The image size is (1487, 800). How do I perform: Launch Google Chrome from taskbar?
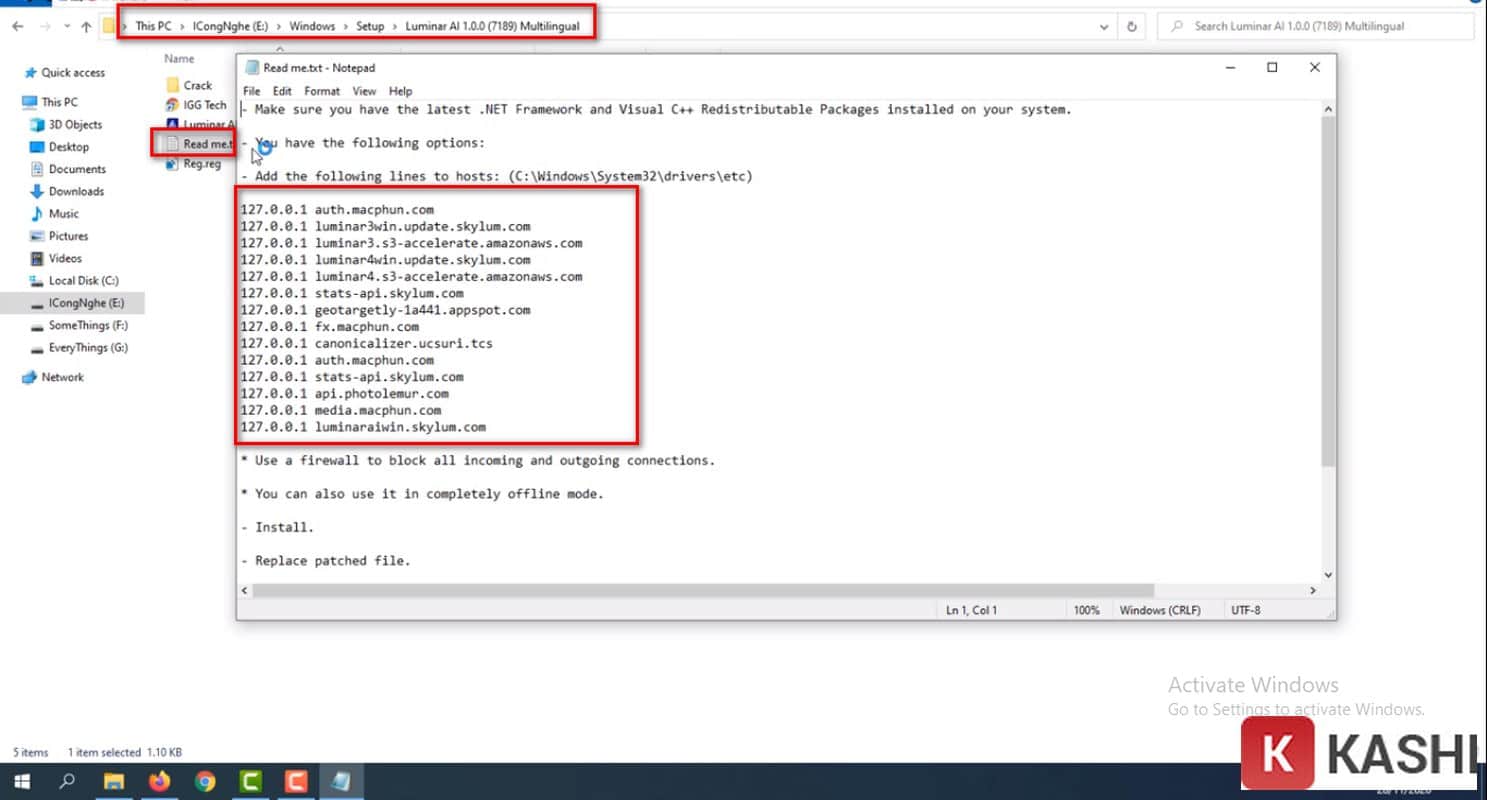(x=205, y=782)
